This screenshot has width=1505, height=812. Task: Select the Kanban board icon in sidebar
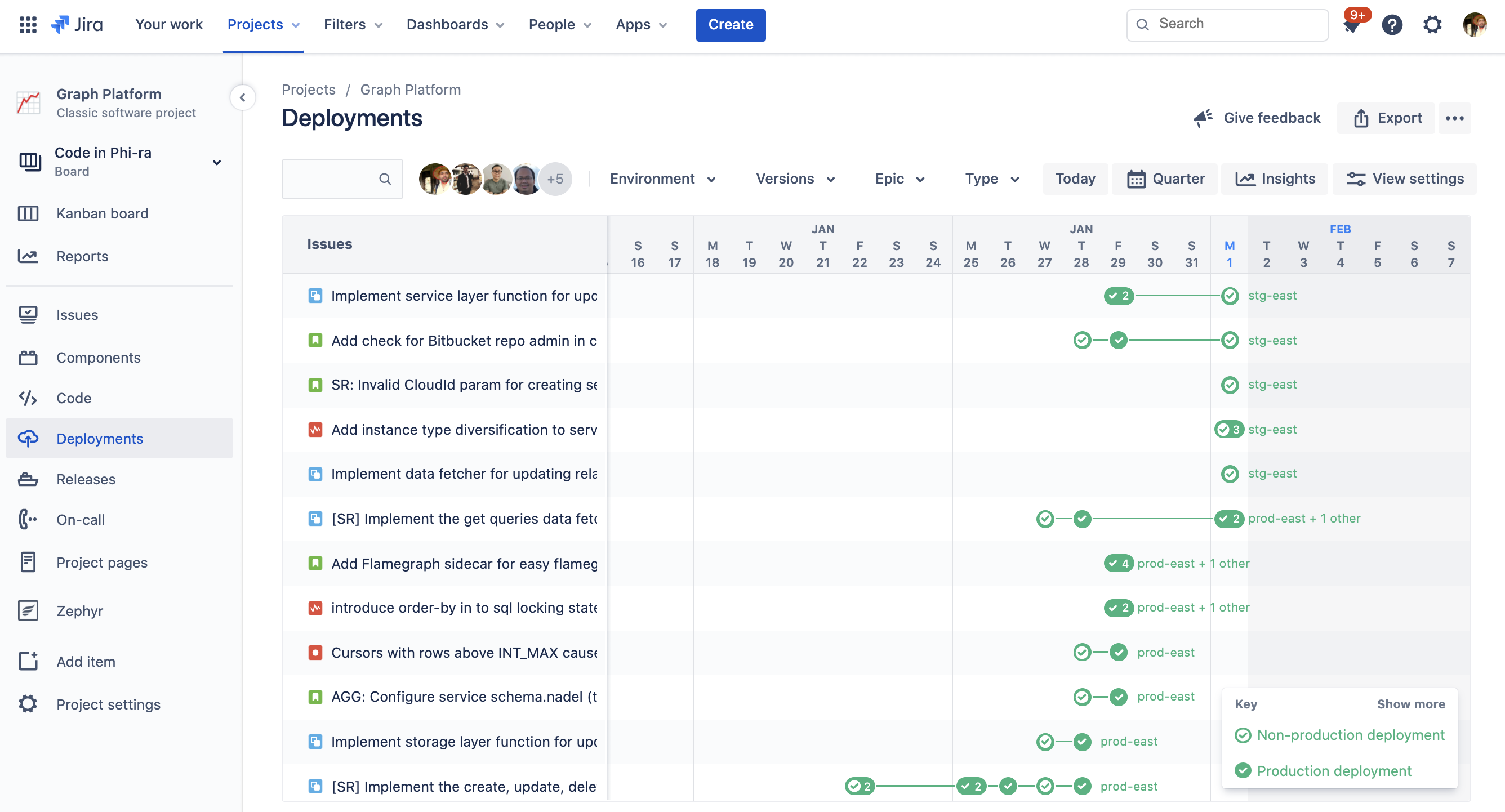(x=28, y=213)
